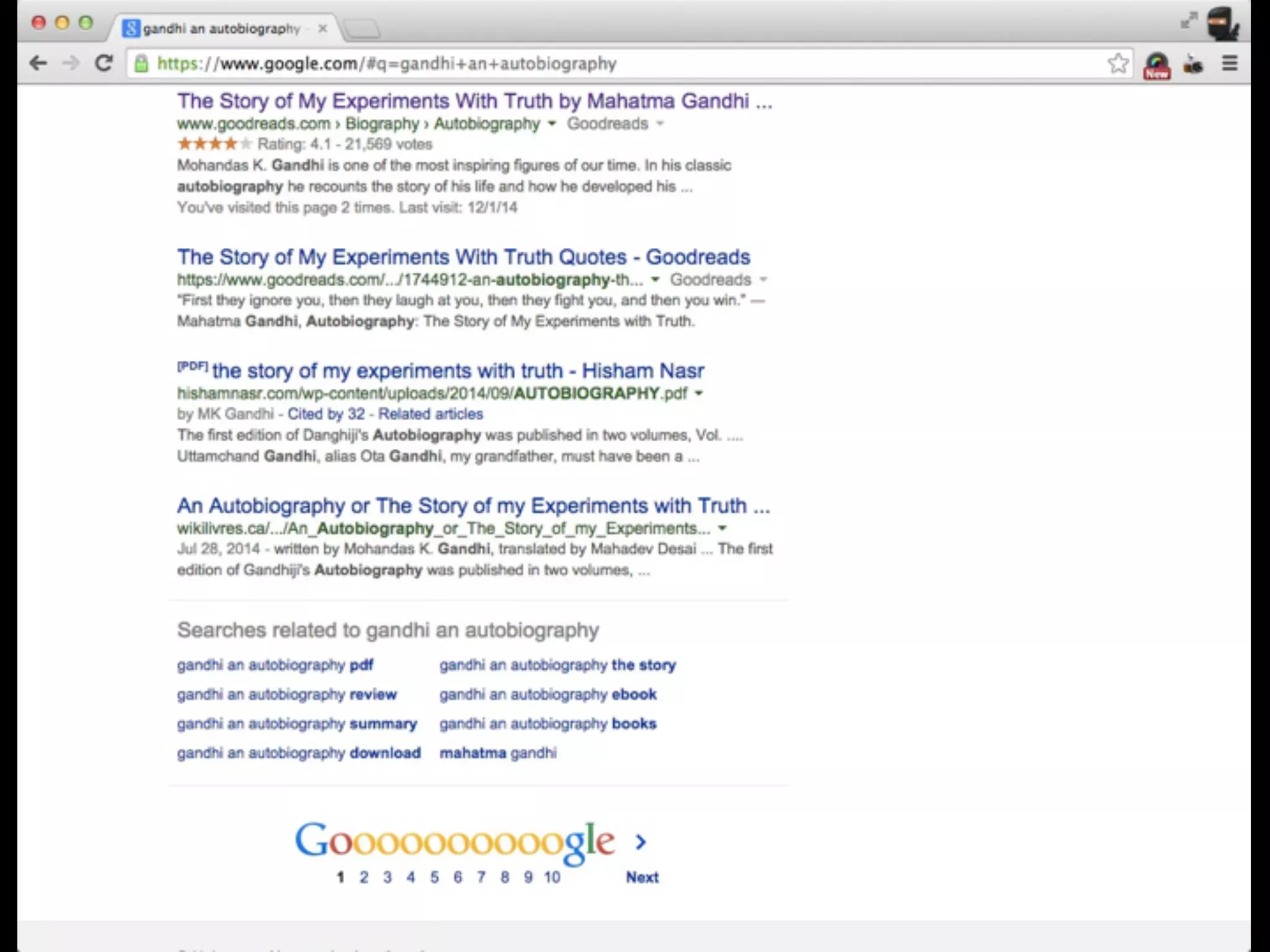Click Next to see more results
This screenshot has width=1270, height=952.
pyautogui.click(x=642, y=877)
